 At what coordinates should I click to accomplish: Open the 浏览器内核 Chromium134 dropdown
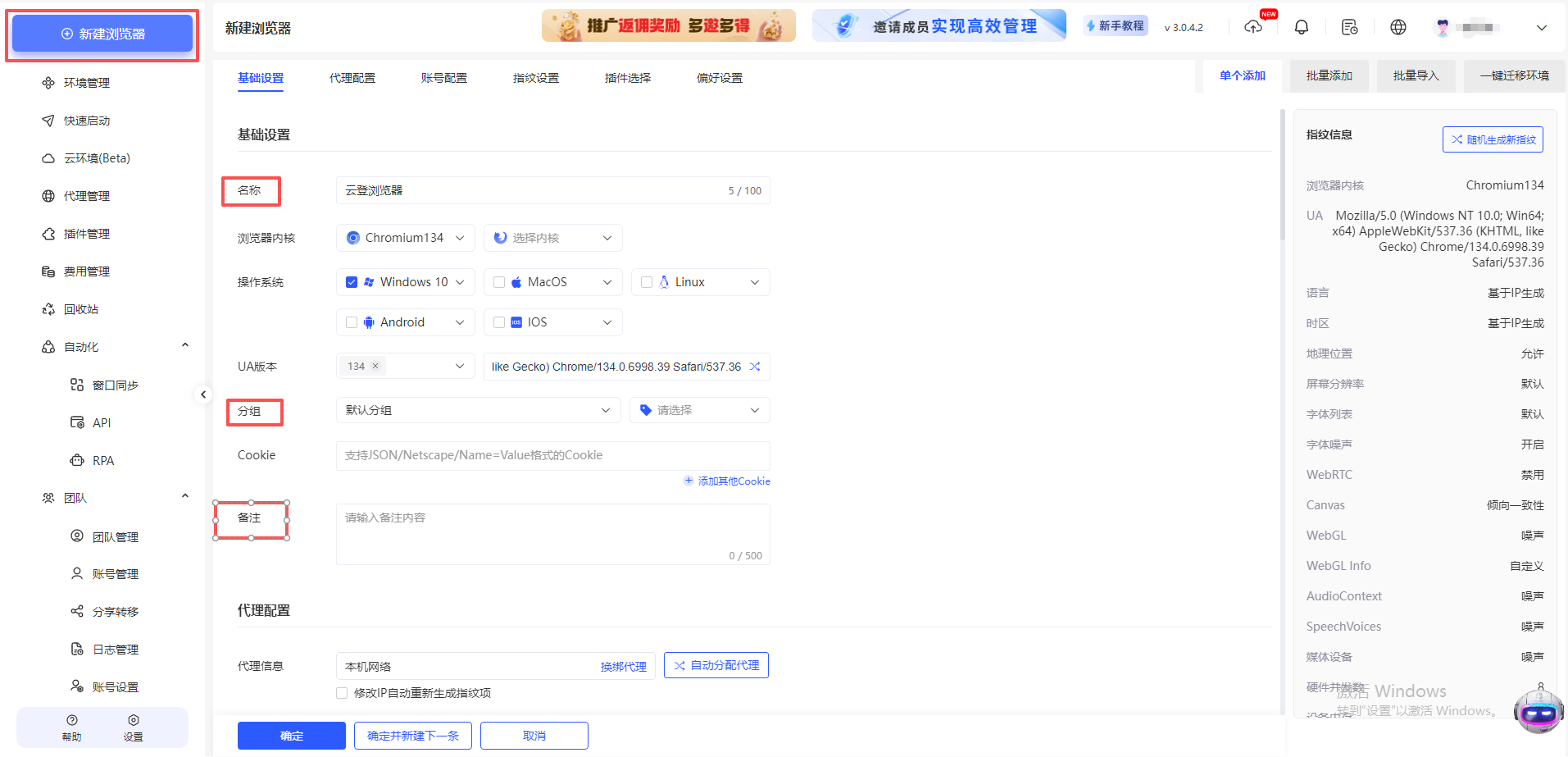[x=405, y=237]
